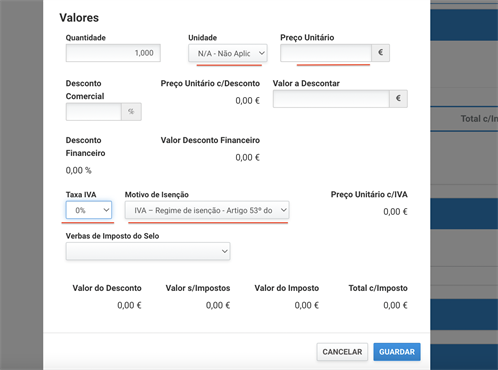Click the Valor do Desconto total value
The height and width of the screenshot is (370, 498).
coord(129,305)
